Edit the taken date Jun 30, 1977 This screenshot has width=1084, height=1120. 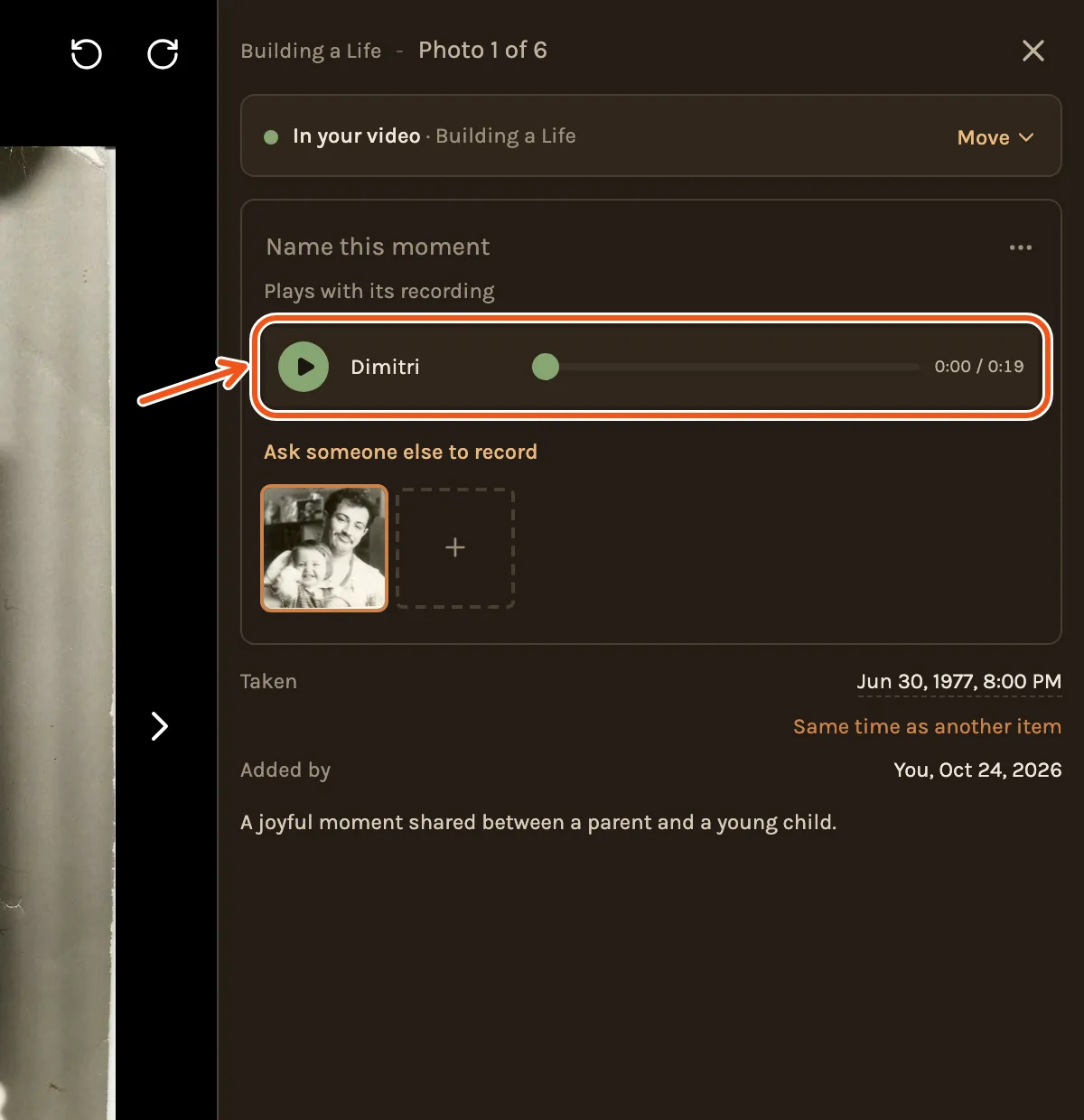tap(958, 682)
